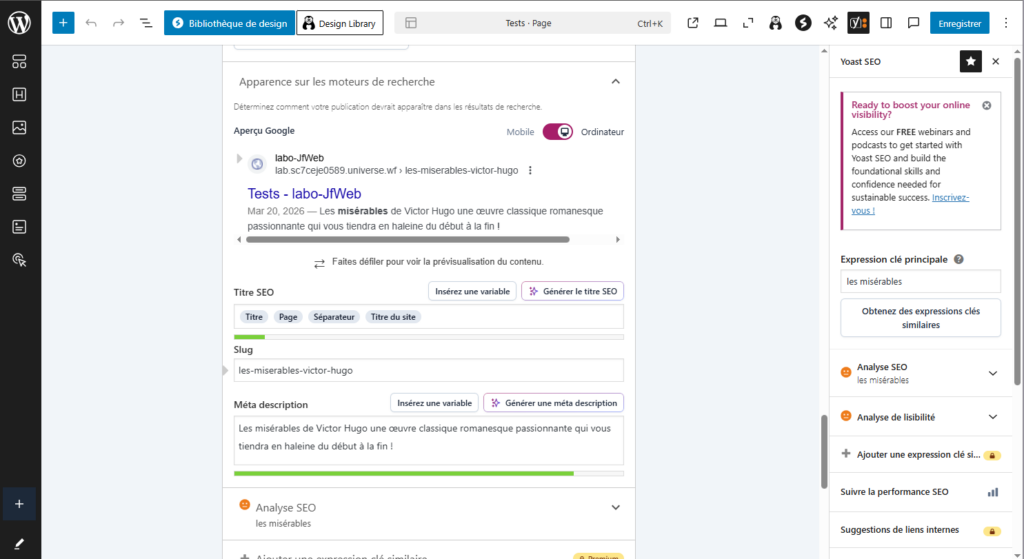The width and height of the screenshot is (1024, 559).
Task: Redo the last change
Action: coord(118,23)
